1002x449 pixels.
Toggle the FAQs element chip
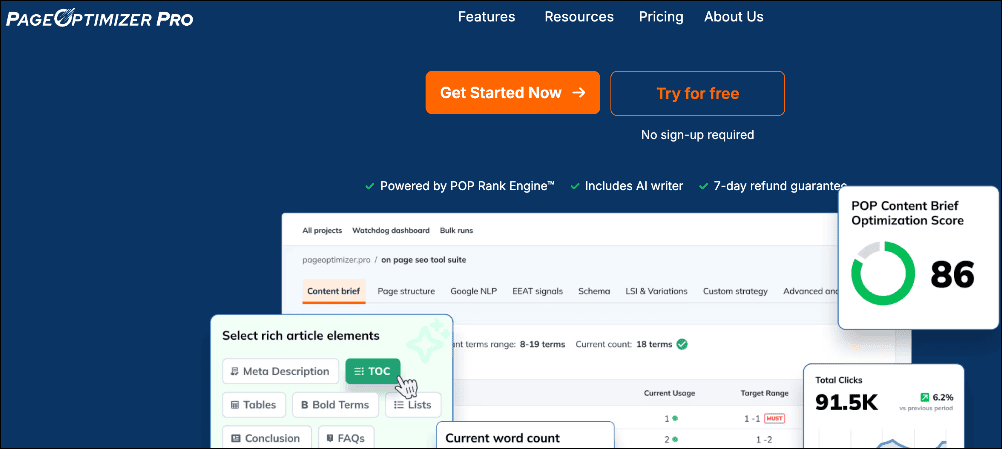point(346,438)
